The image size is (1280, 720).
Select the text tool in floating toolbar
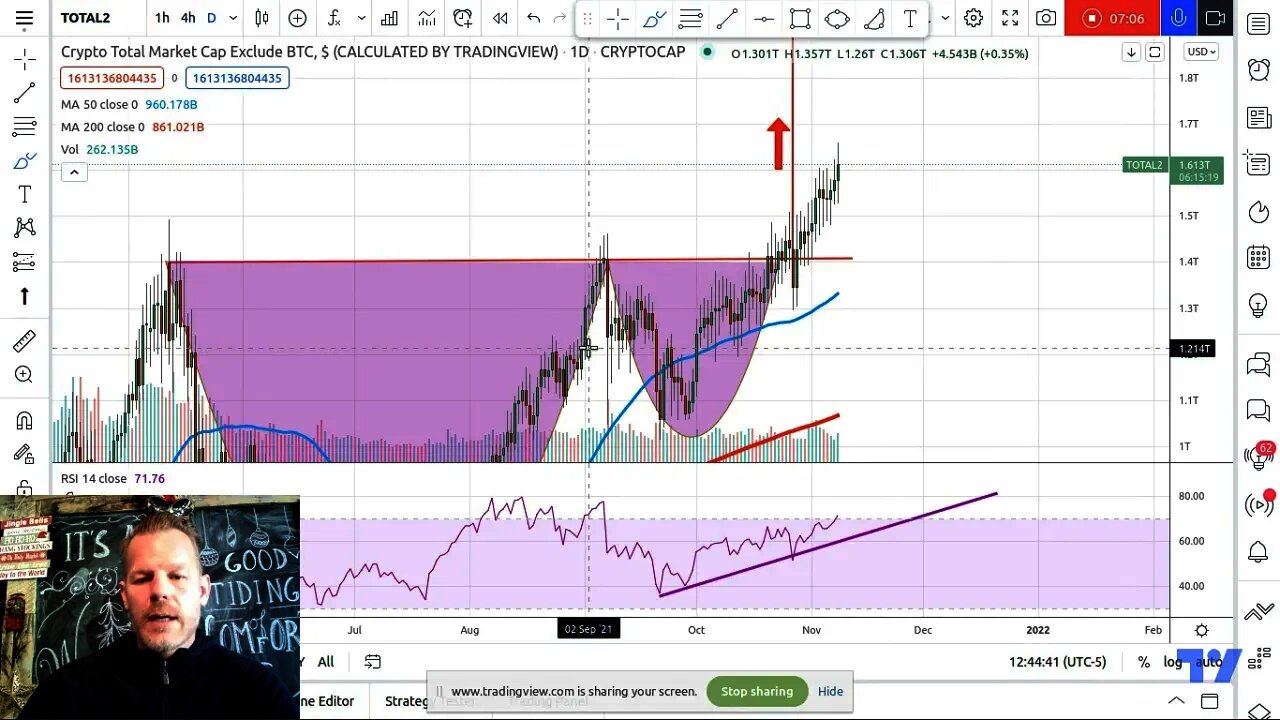[x=910, y=18]
